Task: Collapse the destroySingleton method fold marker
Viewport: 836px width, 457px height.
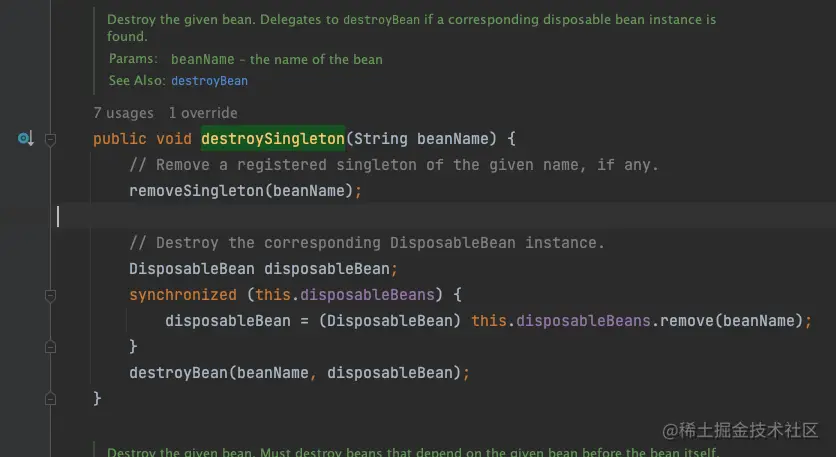Action: pyautogui.click(x=50, y=140)
